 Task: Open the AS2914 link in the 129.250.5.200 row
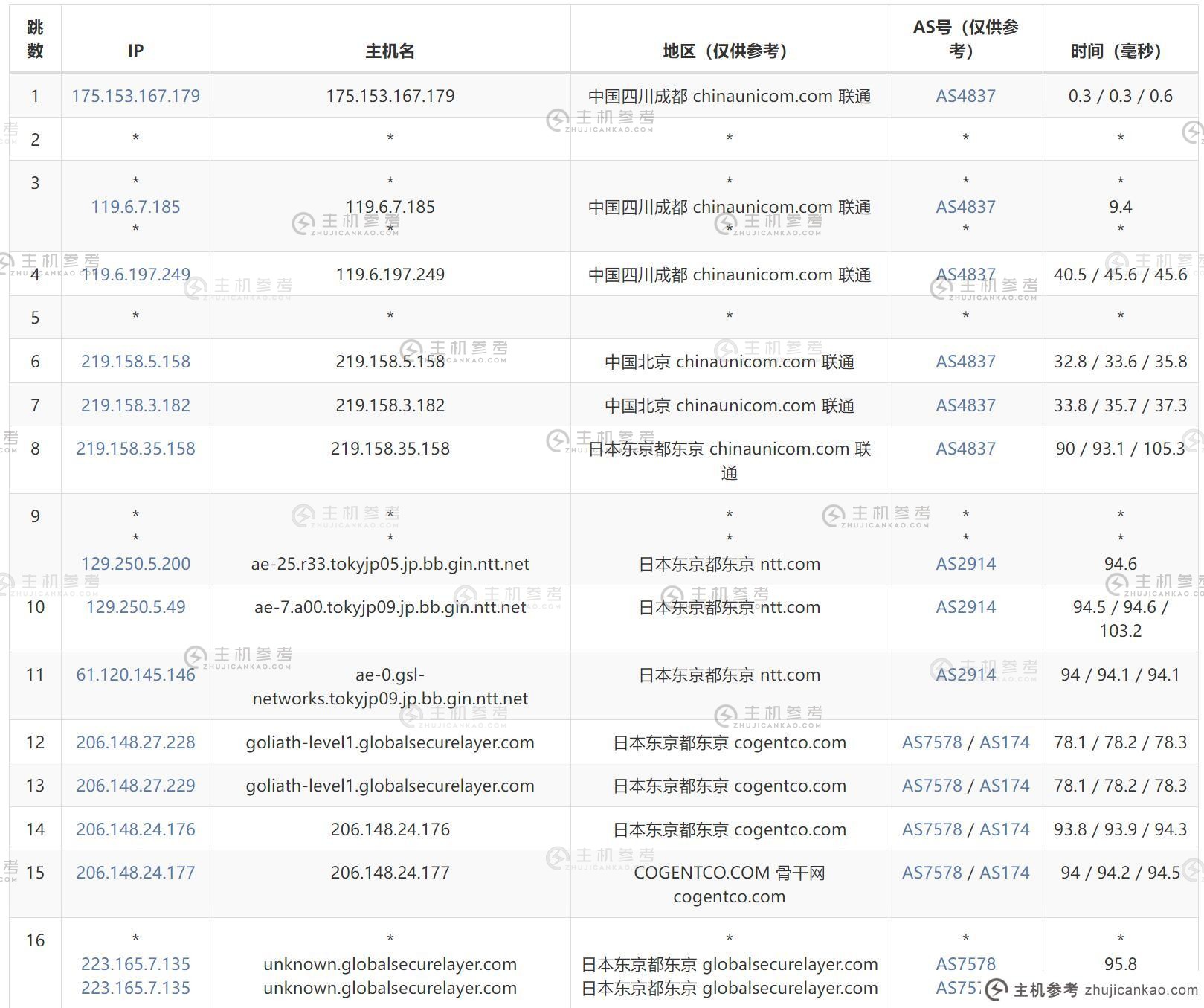[965, 564]
